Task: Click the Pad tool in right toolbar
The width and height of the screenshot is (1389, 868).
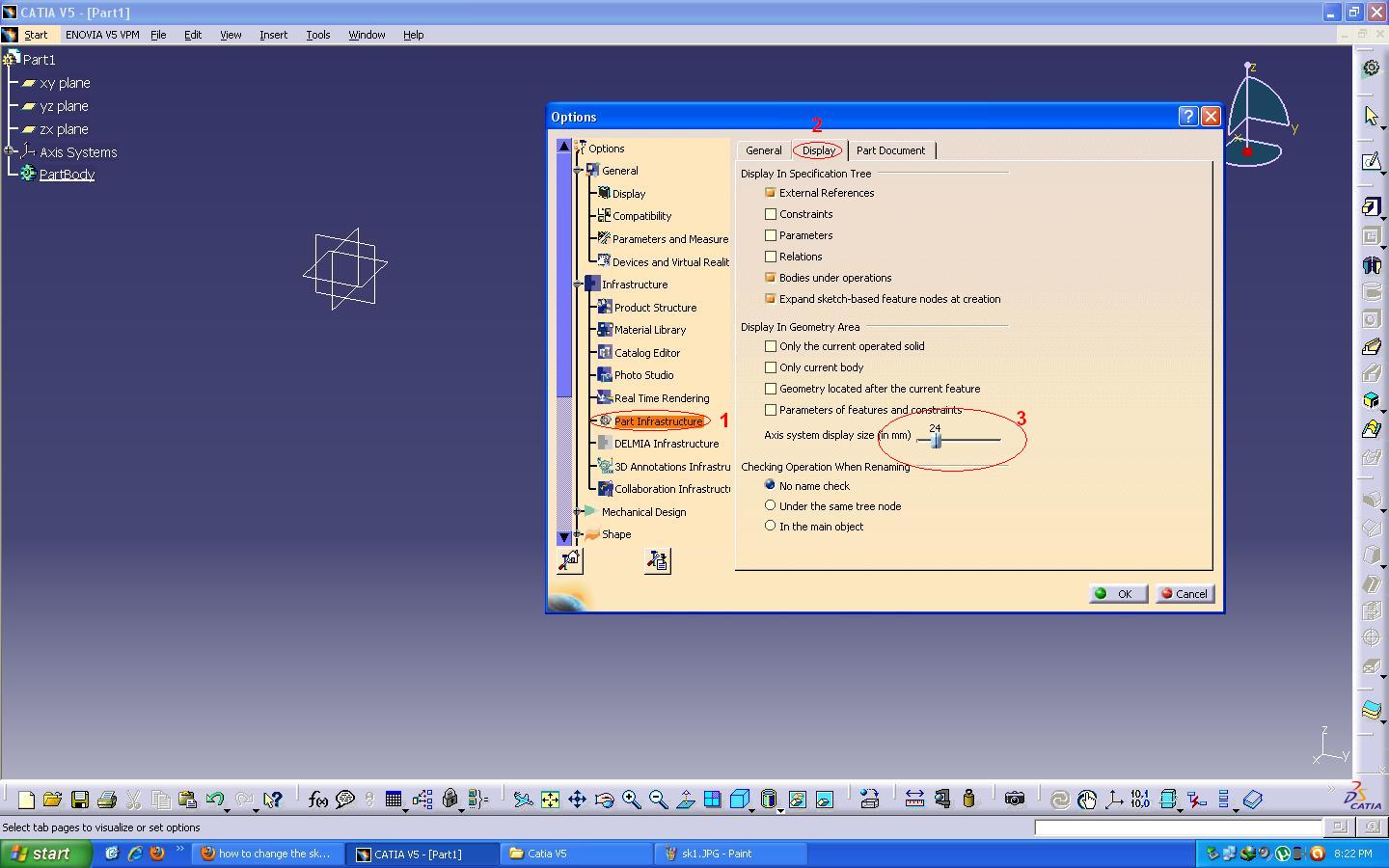Action: [1371, 207]
